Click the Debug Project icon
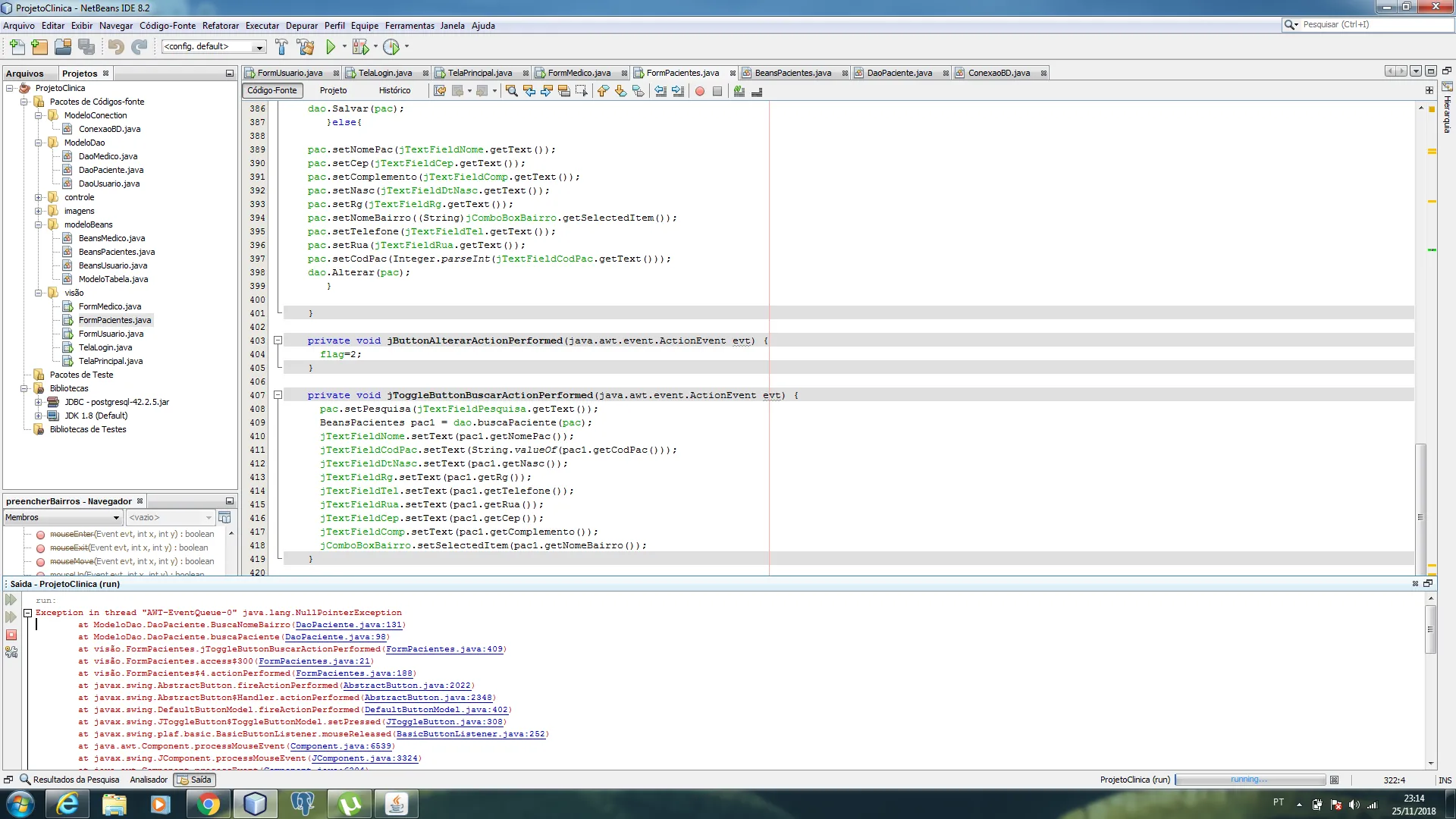 click(360, 47)
